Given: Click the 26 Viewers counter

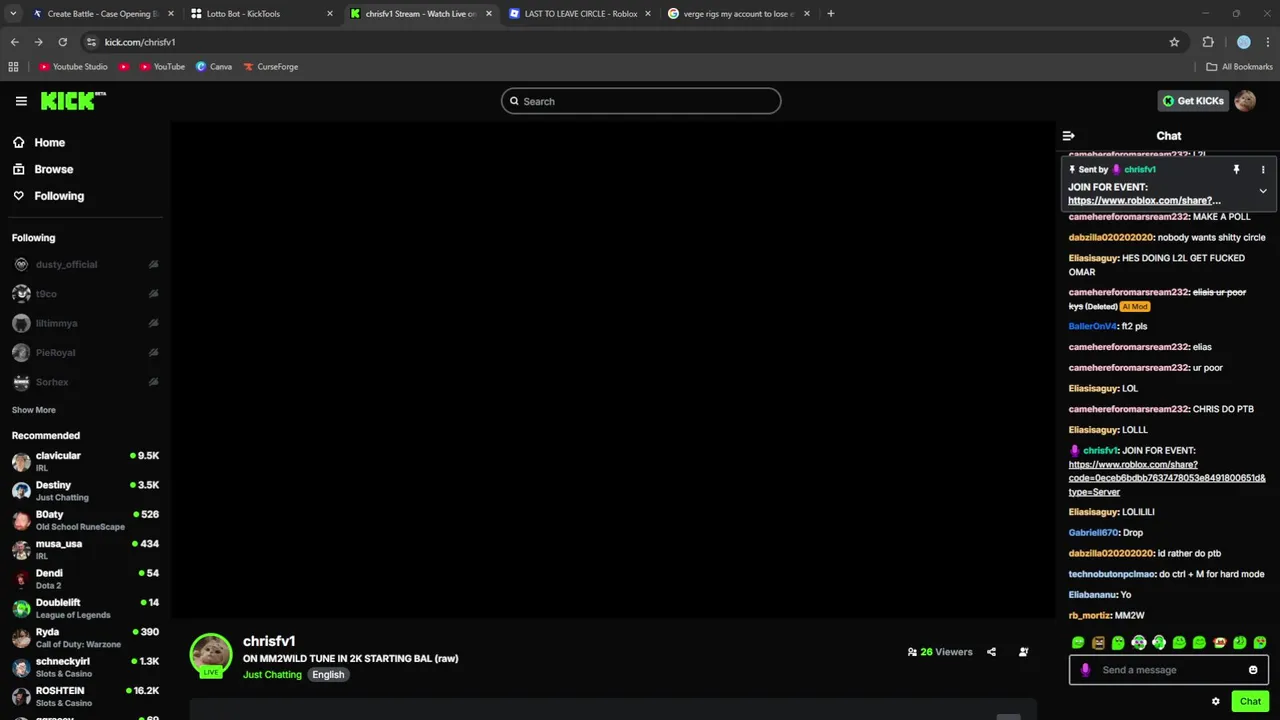Looking at the screenshot, I should click(940, 652).
